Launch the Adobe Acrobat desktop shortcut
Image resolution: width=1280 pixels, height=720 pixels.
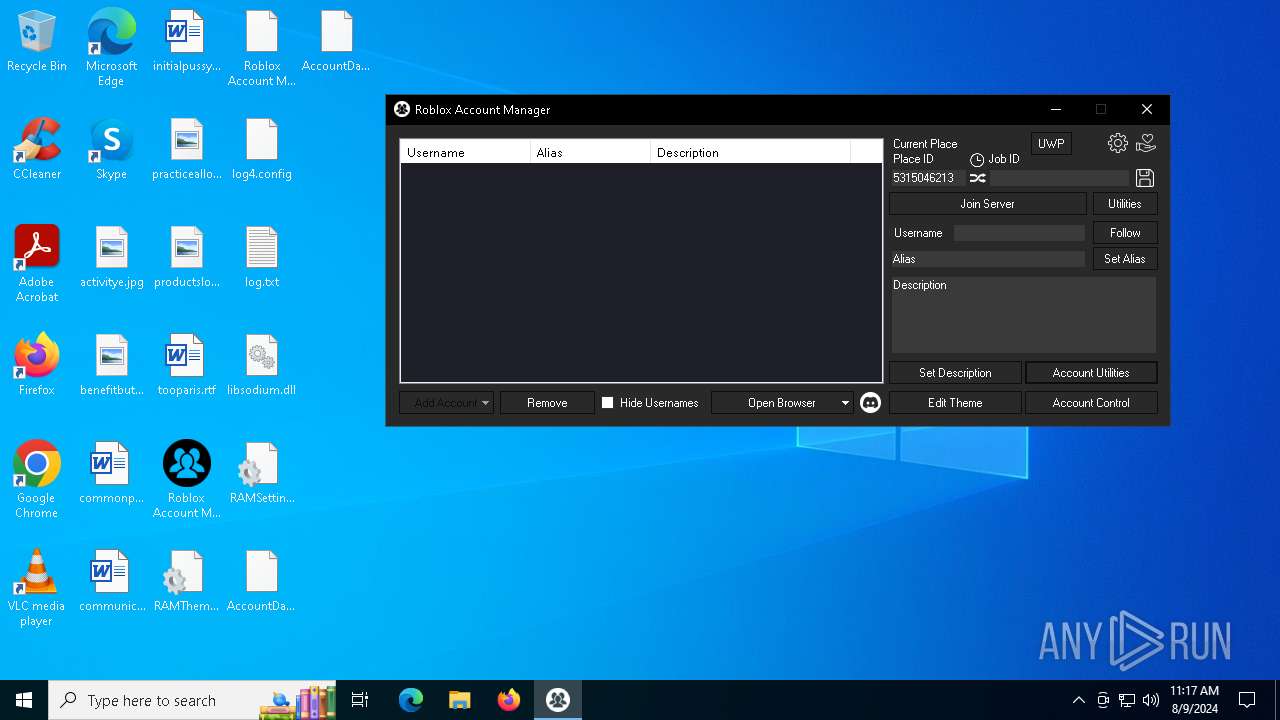click(x=37, y=264)
